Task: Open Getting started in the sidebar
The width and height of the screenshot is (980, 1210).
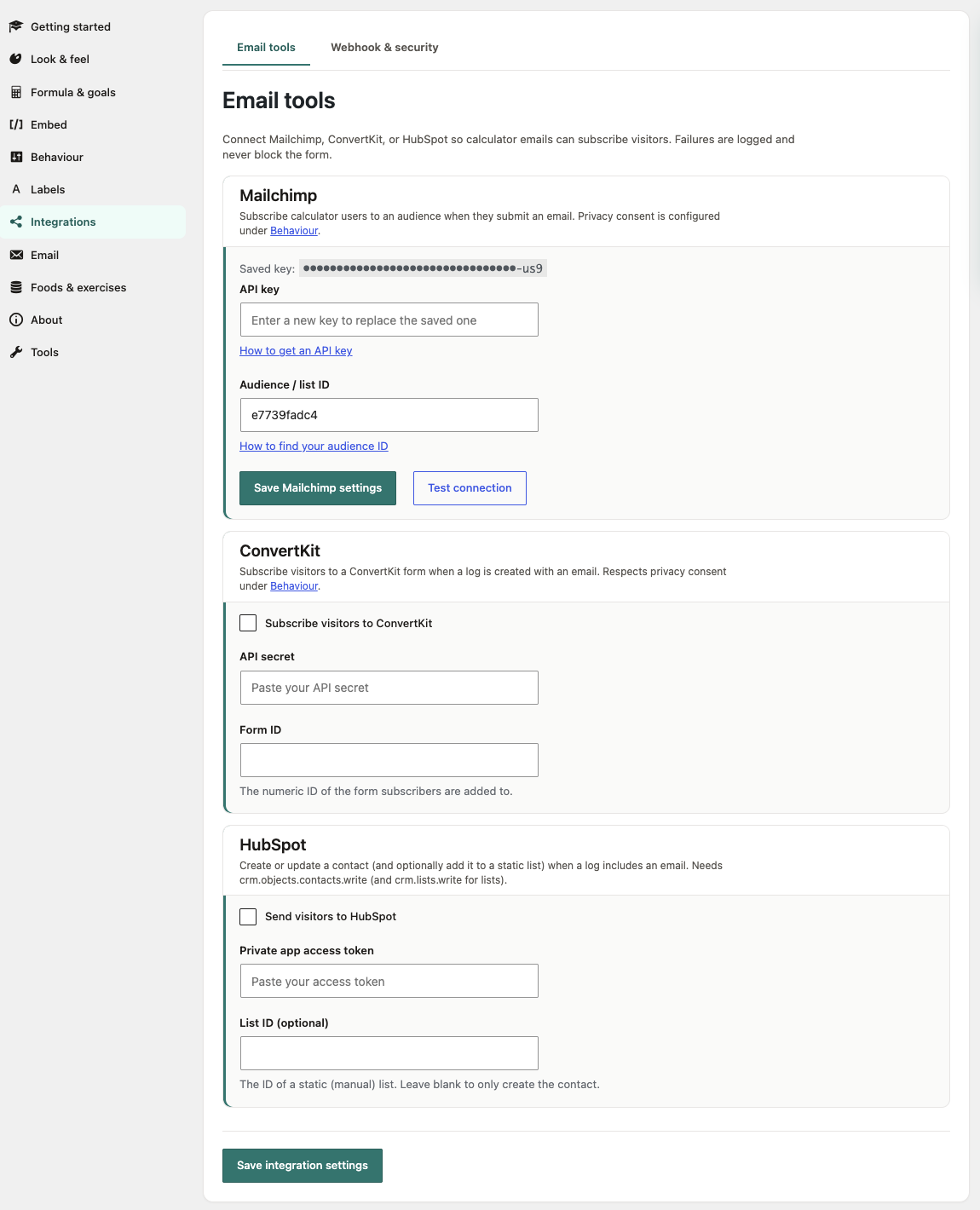Action: [93, 26]
